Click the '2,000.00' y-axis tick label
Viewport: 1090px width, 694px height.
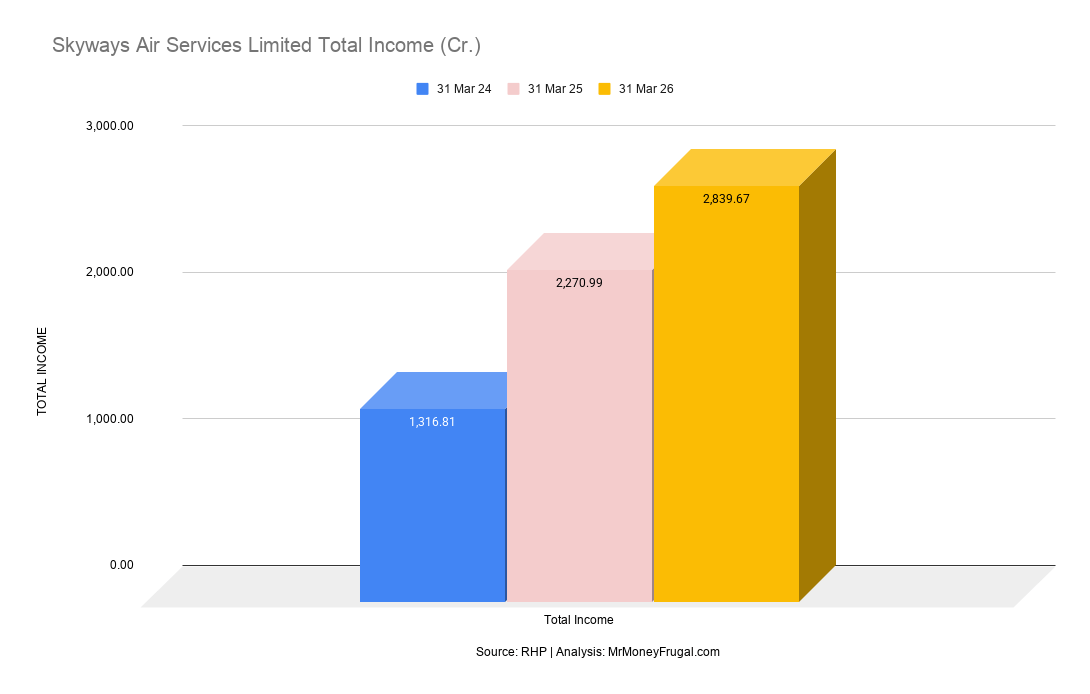click(x=110, y=272)
